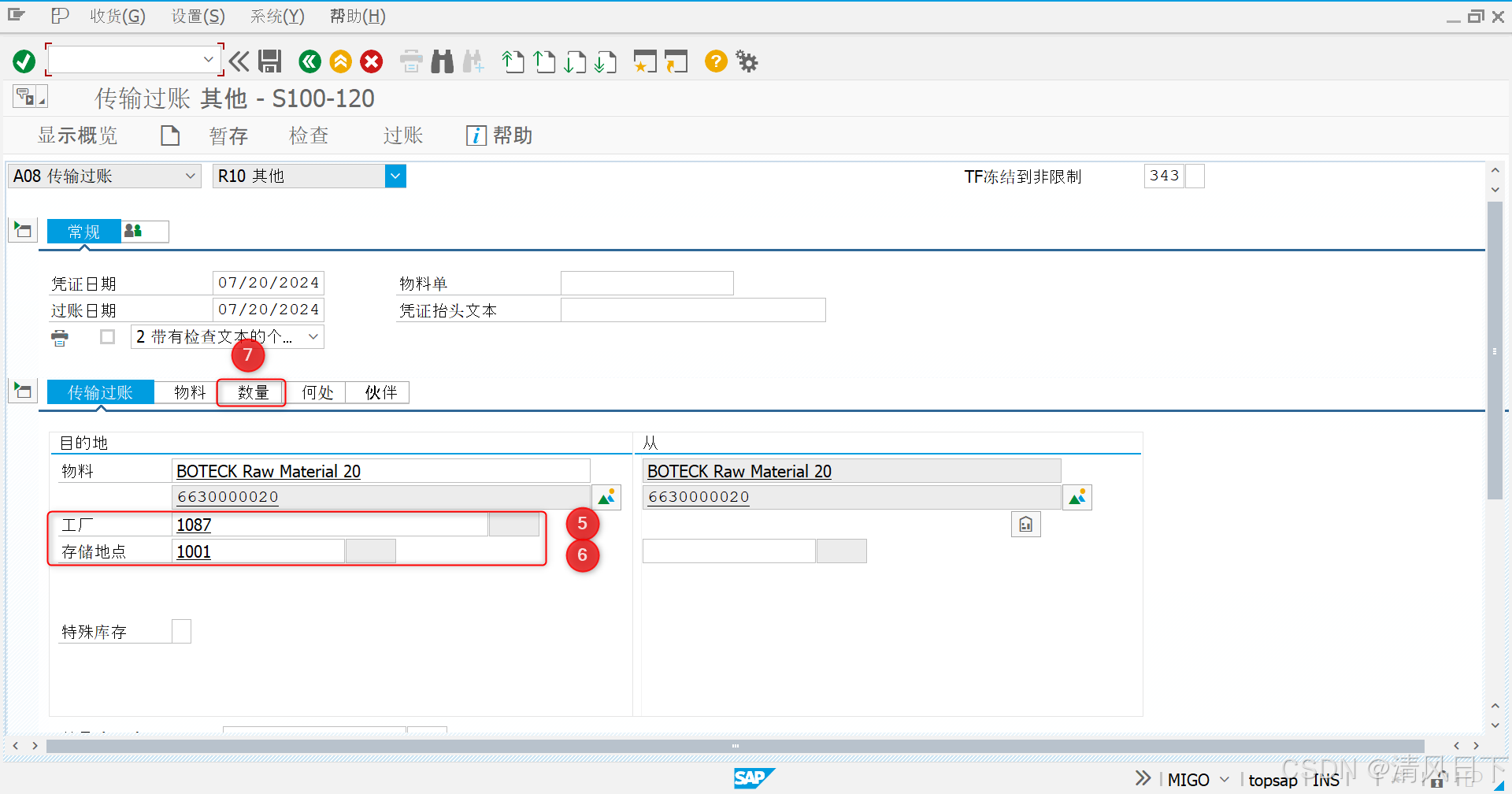The image size is (1512, 794).
Task: Switch to the 何处 tab
Action: coord(317,391)
